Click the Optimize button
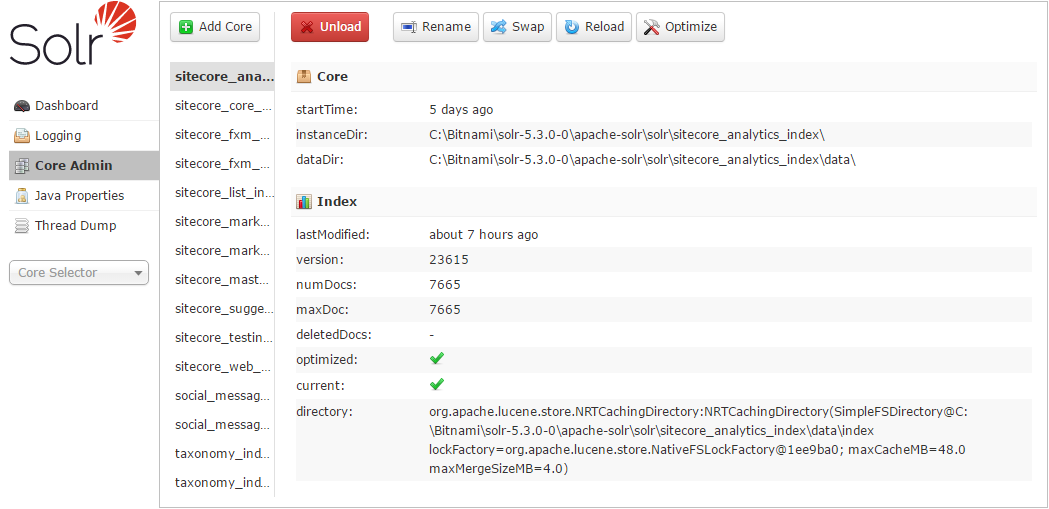Screen dimensions: 1049x509 pyautogui.click(x=680, y=27)
